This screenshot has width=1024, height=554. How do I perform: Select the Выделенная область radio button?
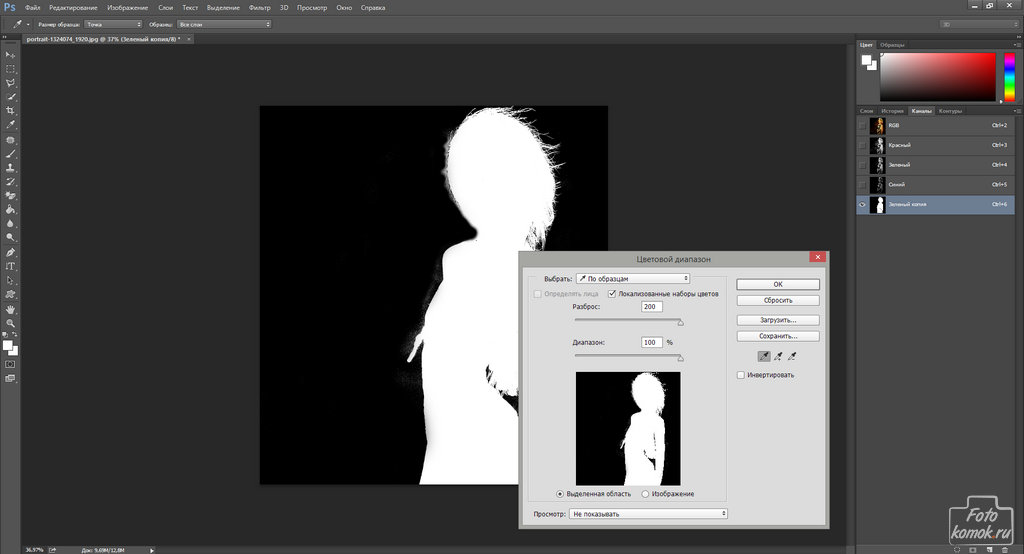[x=560, y=494]
